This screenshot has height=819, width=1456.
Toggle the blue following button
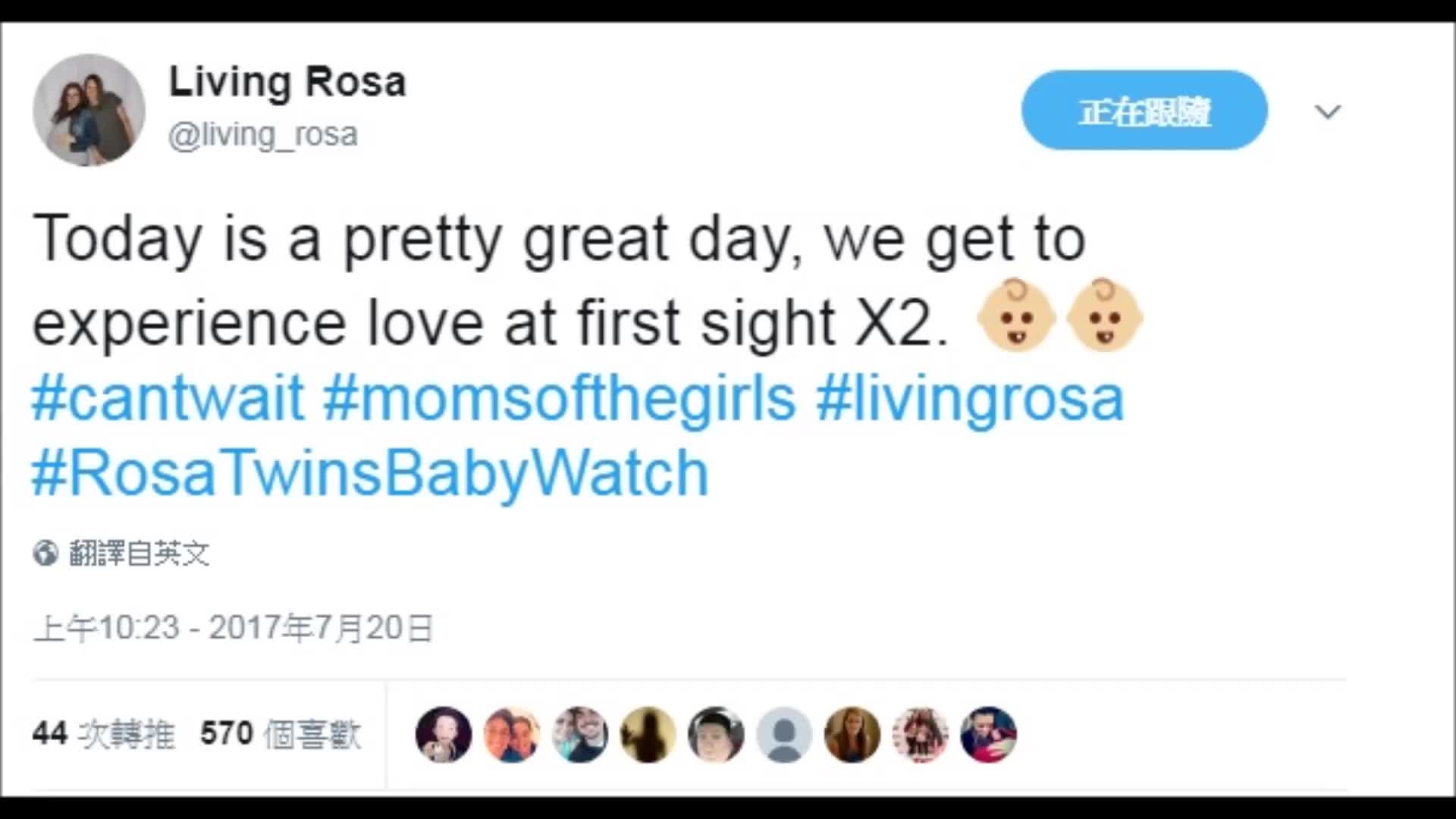pos(1144,111)
